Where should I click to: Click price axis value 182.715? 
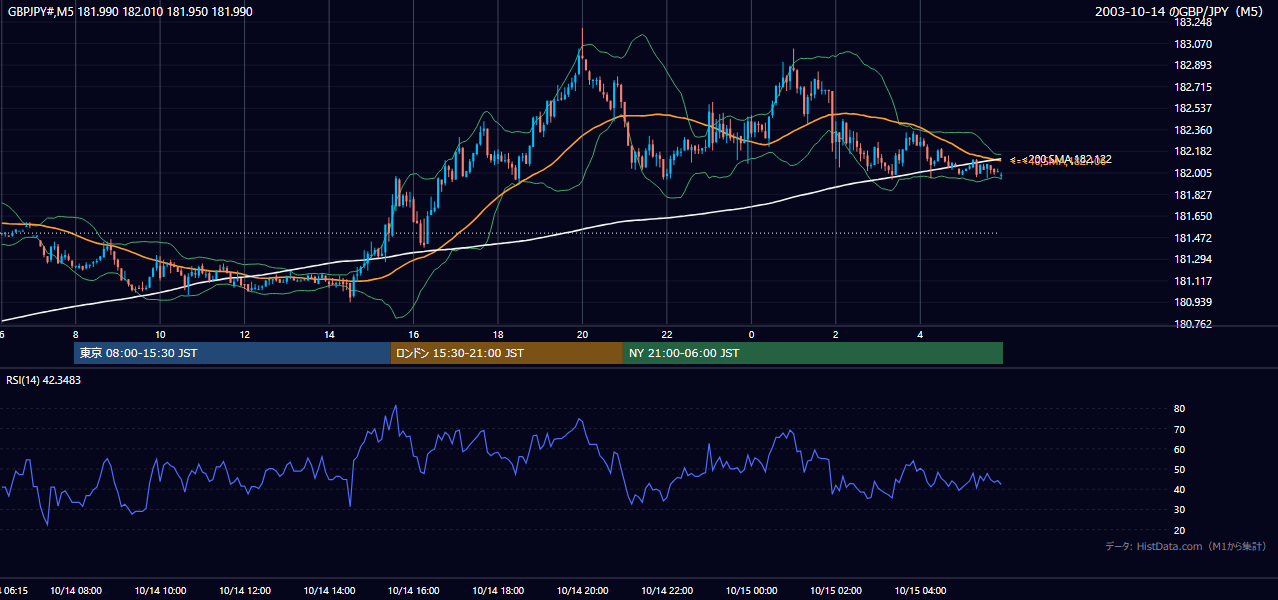1194,87
